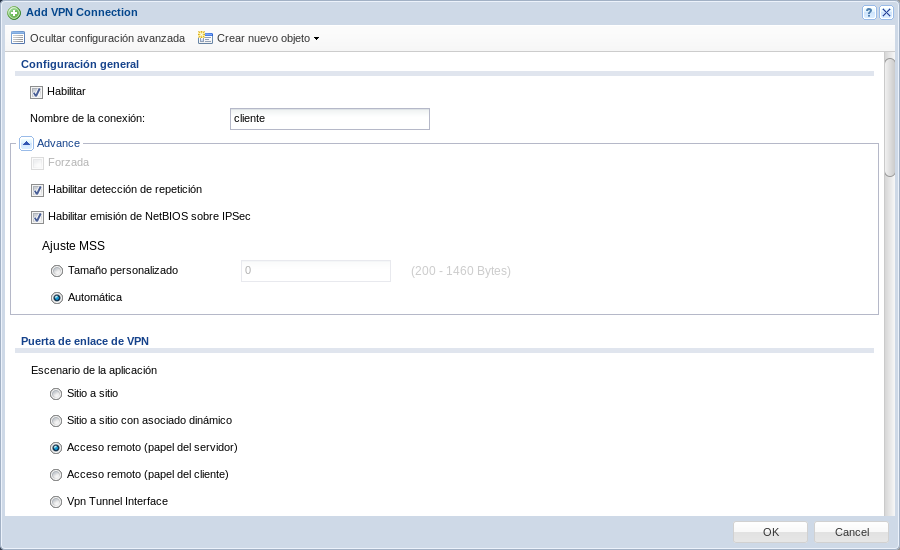Screen dimensions: 900x550
Task: Open the Crear nuevo objeto dropdown arrow
Action: [316, 38]
